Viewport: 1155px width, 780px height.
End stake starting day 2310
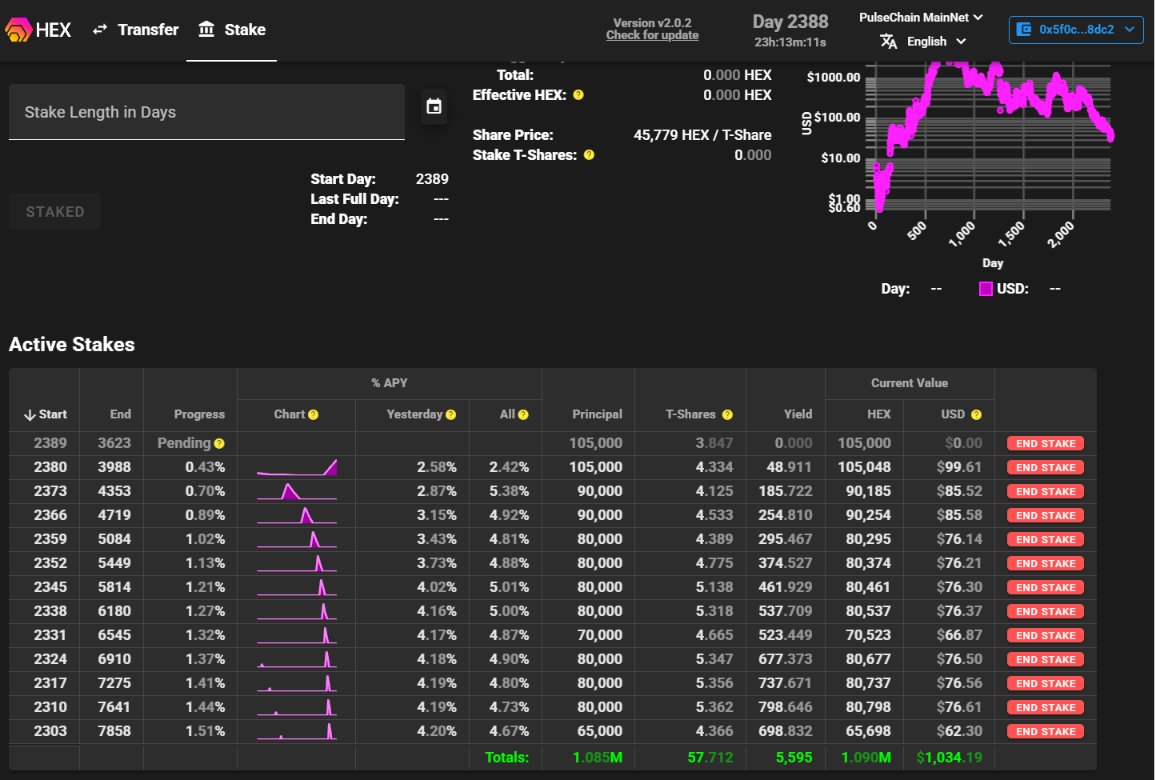[1045, 707]
